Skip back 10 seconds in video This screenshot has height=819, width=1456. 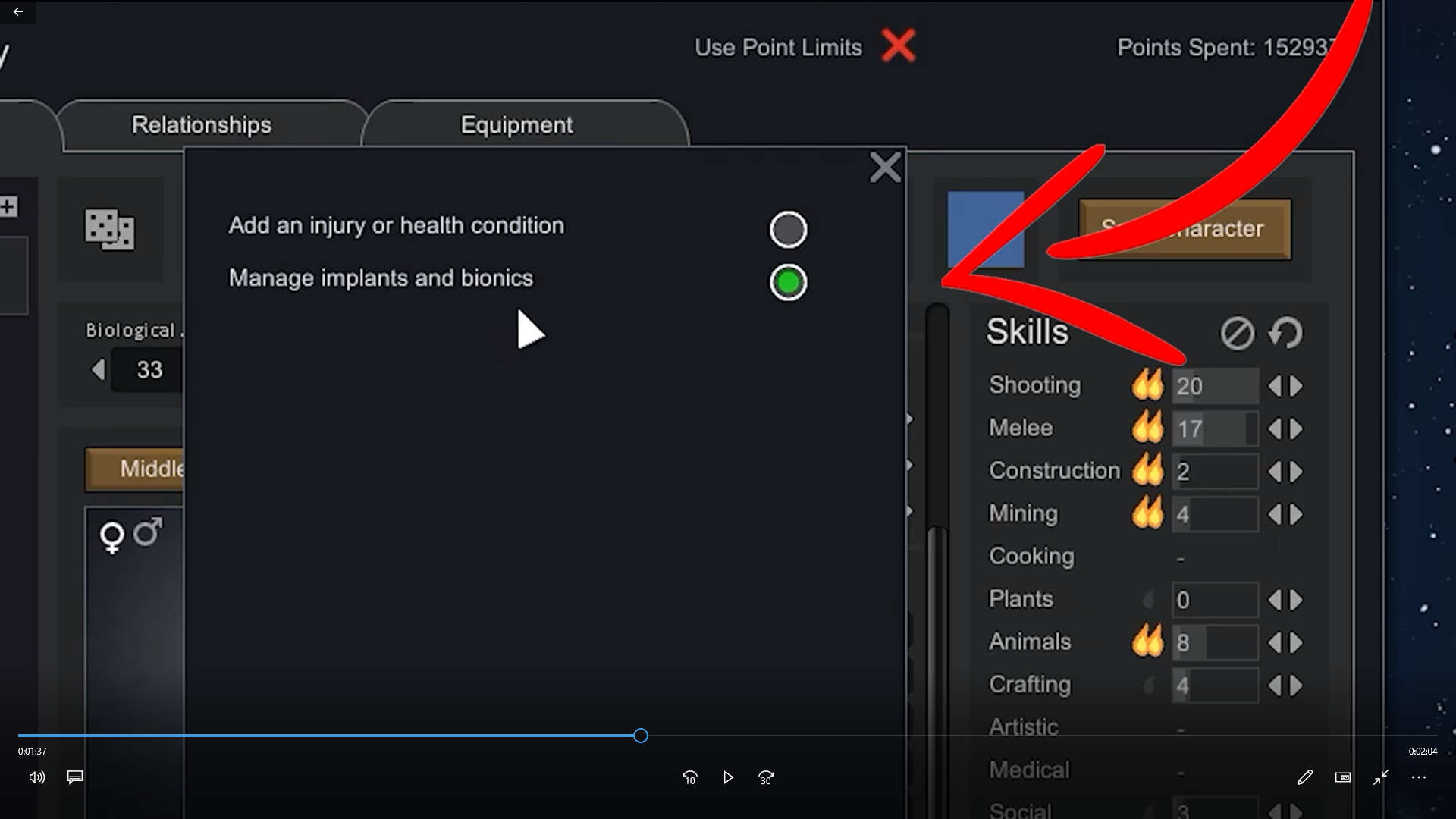pos(689,777)
